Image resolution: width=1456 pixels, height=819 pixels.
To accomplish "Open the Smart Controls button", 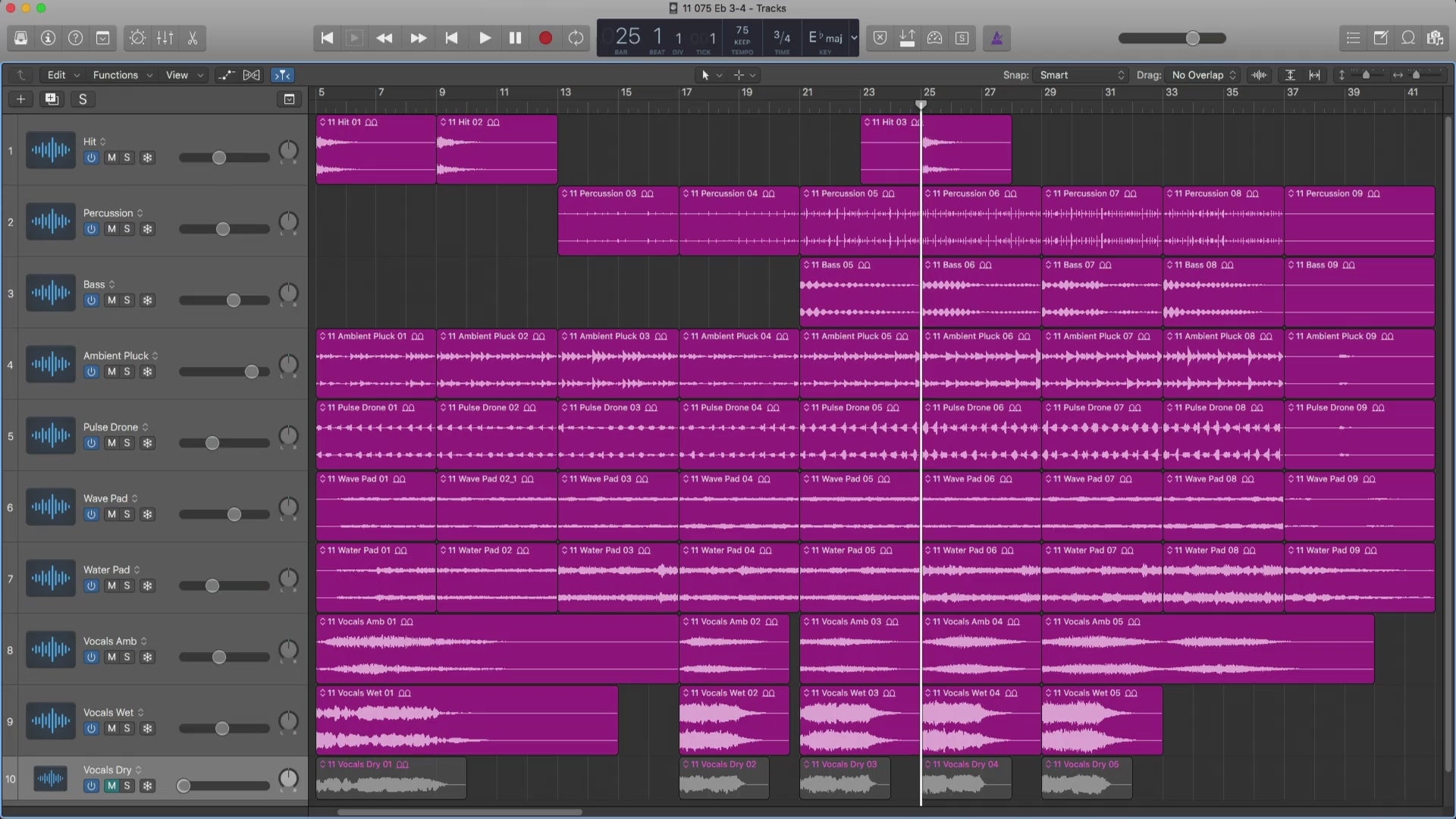I will pos(137,38).
